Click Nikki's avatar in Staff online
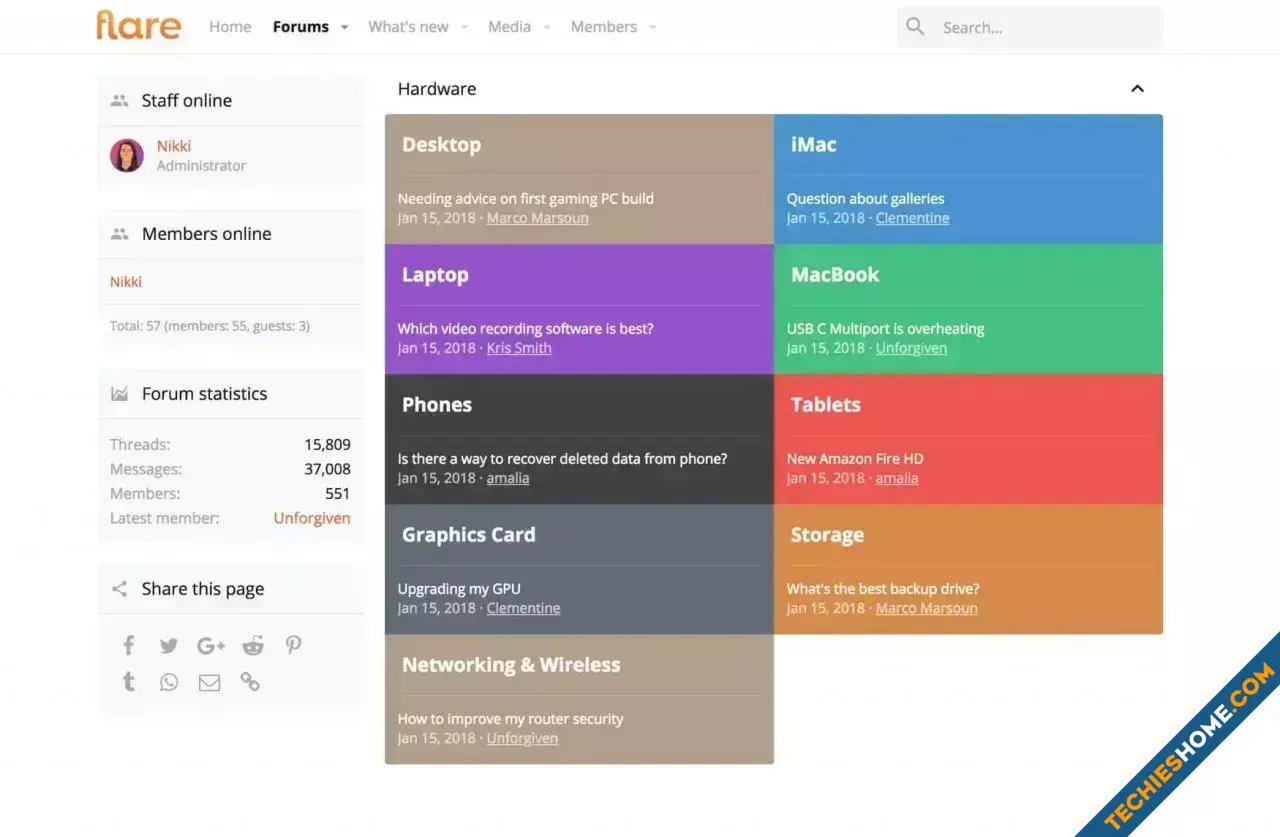 pos(127,155)
